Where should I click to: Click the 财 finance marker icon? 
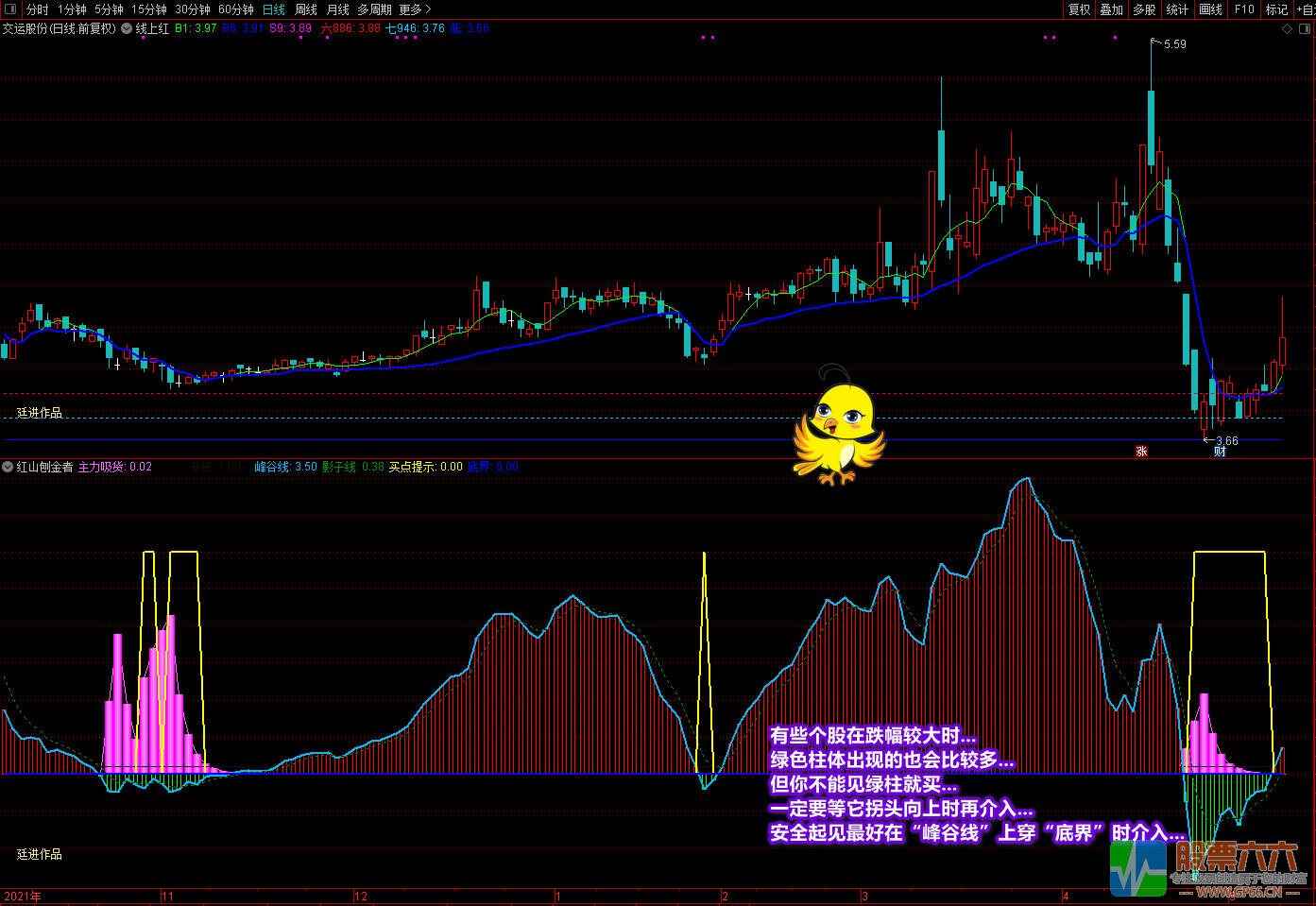[1220, 452]
